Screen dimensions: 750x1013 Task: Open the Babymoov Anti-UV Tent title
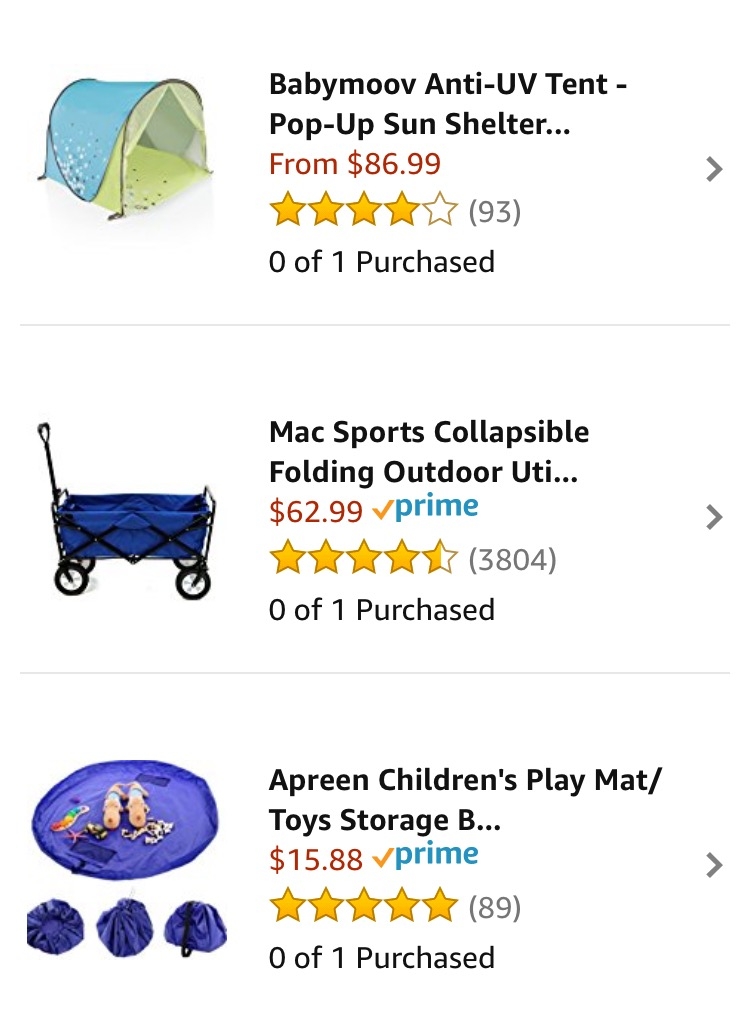[x=448, y=104]
